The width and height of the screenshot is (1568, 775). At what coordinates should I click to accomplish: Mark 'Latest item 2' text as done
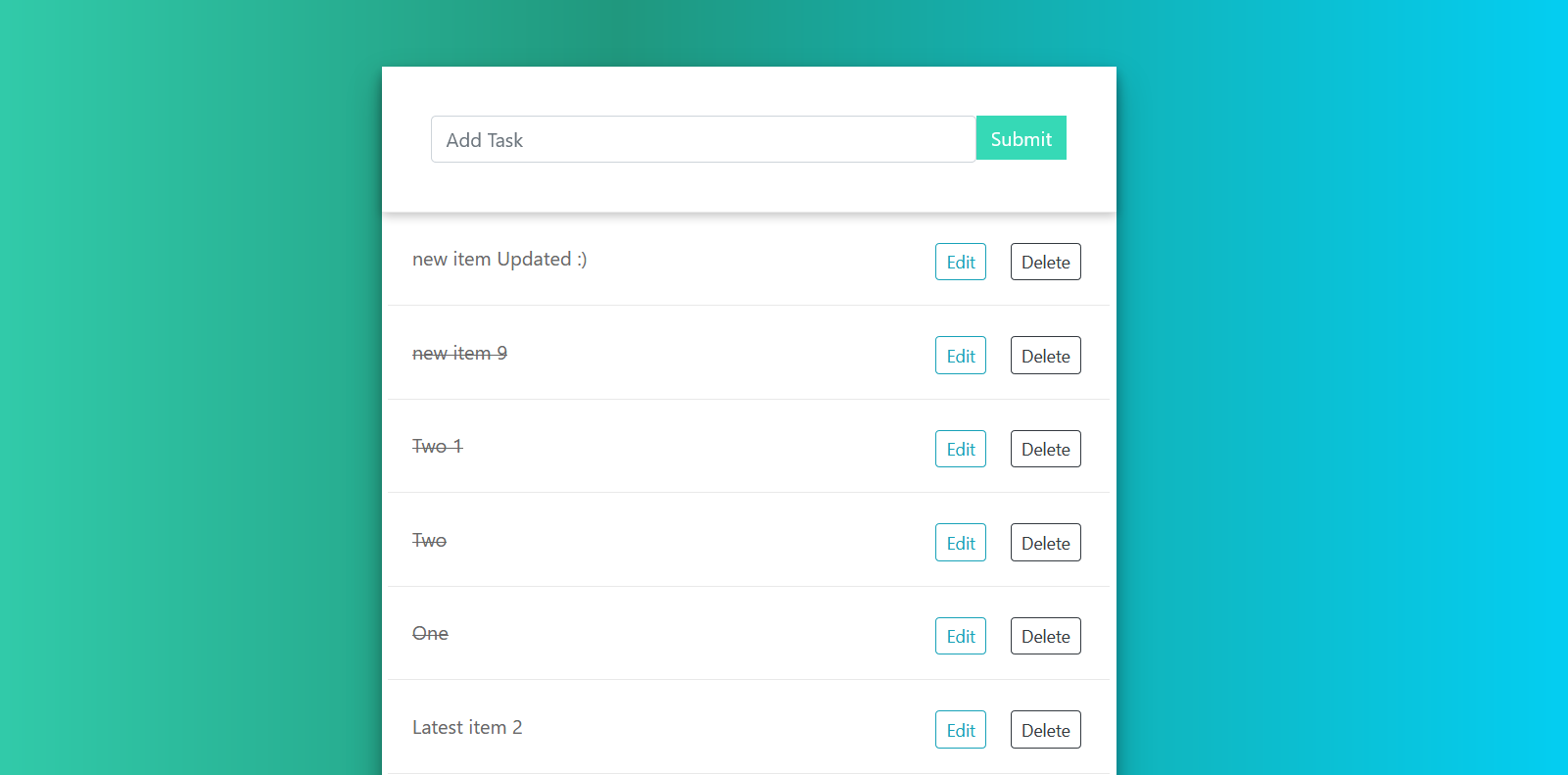point(467,727)
